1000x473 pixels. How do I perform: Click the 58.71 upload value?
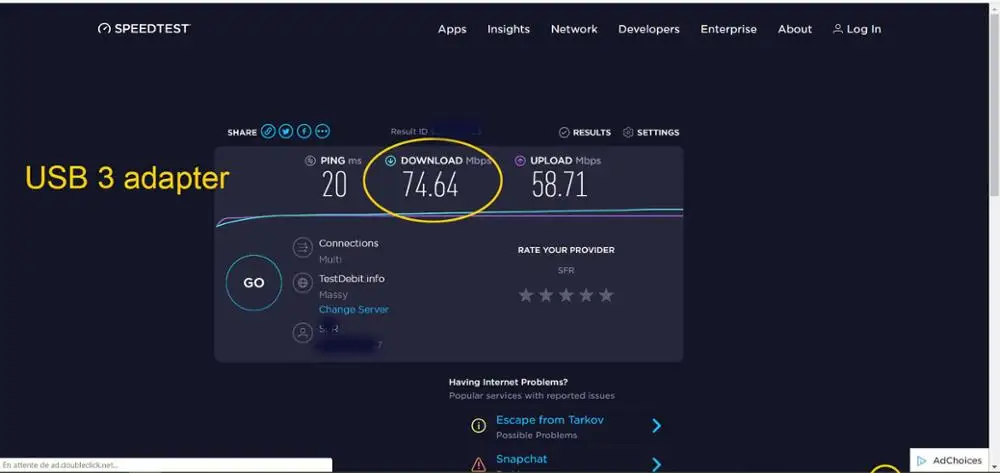click(559, 185)
